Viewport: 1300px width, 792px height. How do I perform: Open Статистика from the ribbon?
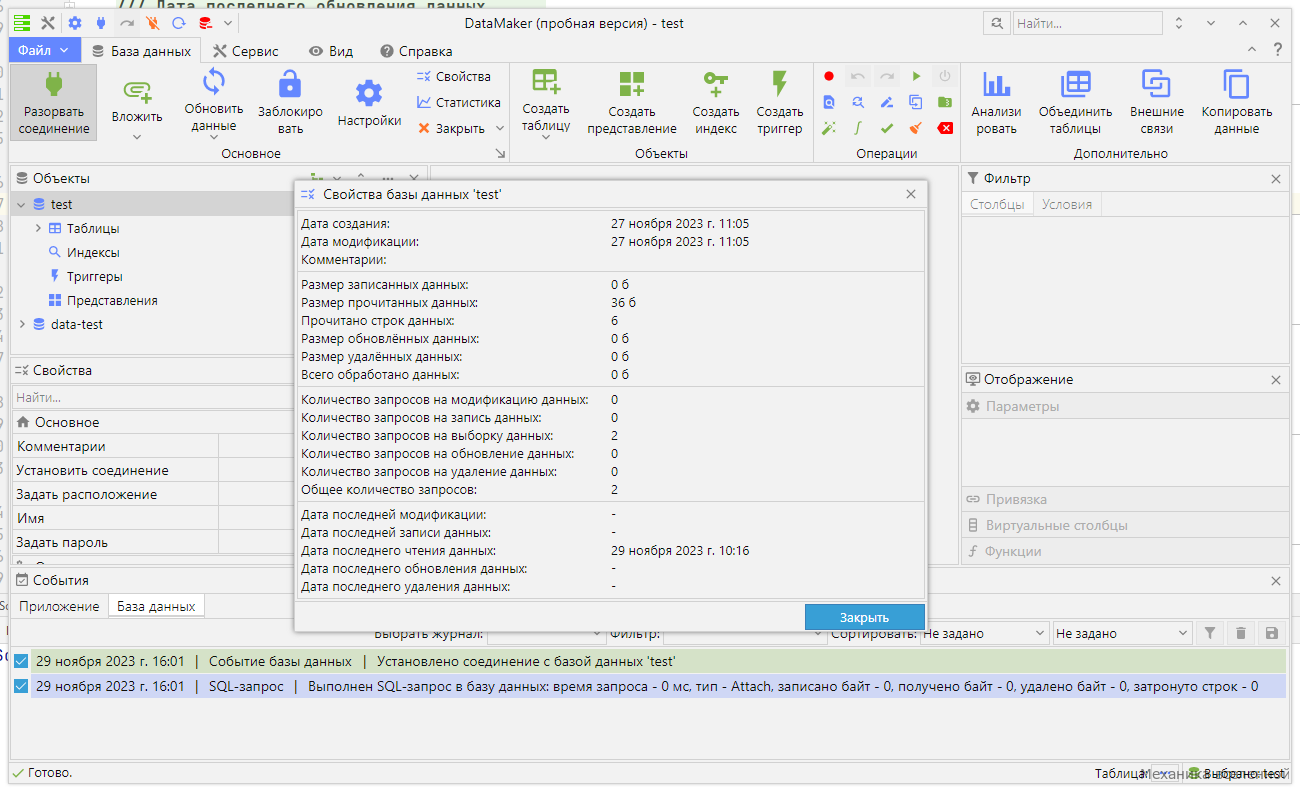pos(459,102)
